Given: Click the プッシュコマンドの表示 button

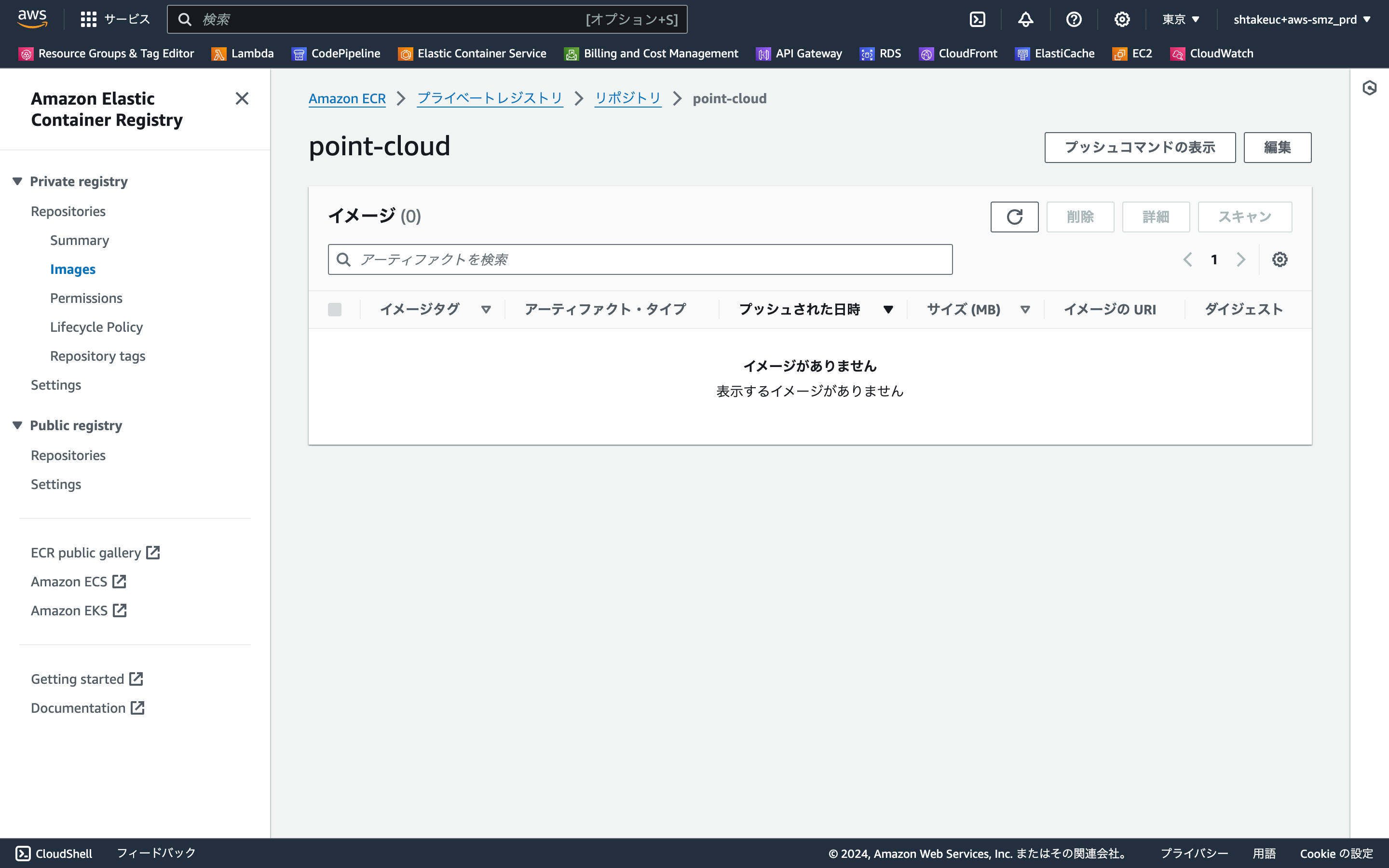Looking at the screenshot, I should [x=1140, y=148].
